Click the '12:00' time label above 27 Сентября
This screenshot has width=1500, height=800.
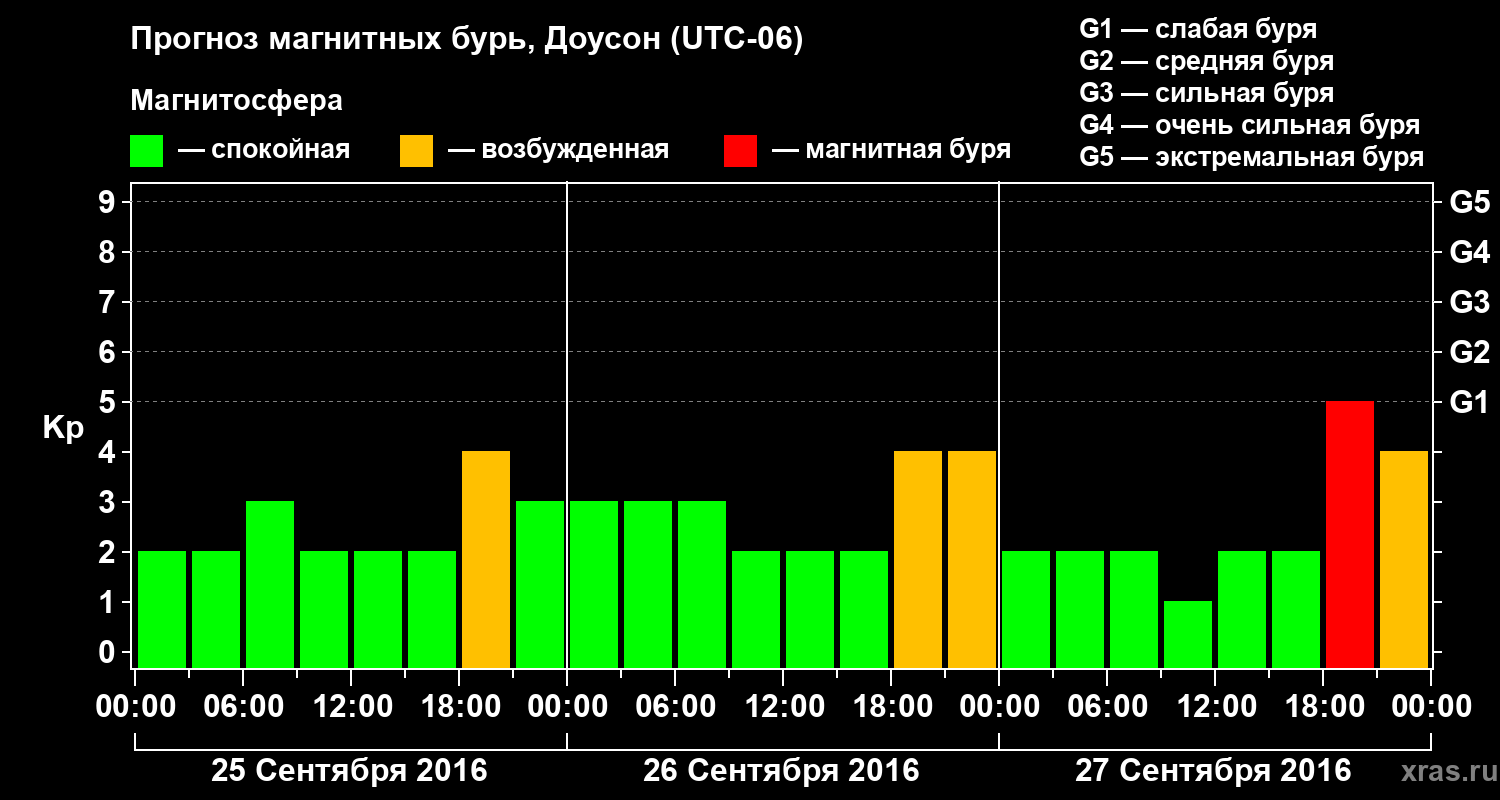(x=1217, y=707)
